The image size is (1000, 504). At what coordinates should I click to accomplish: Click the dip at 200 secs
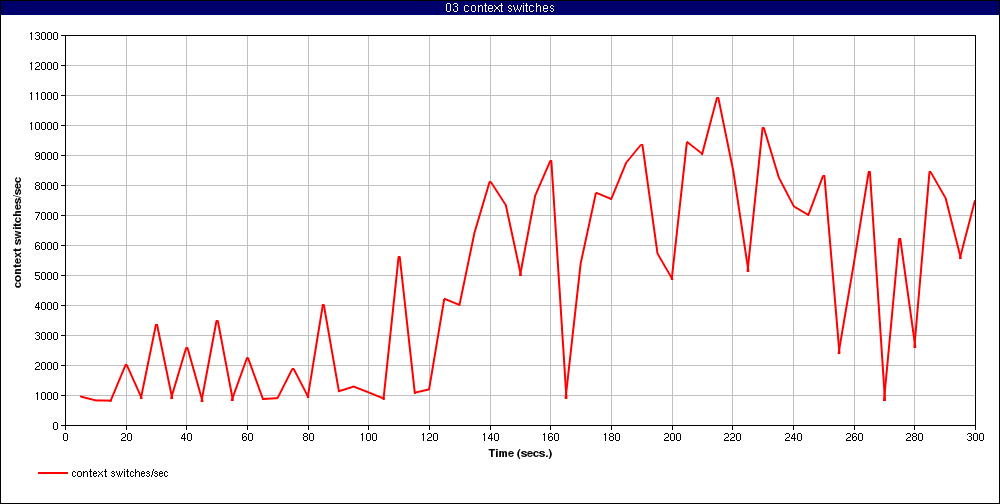[x=672, y=279]
